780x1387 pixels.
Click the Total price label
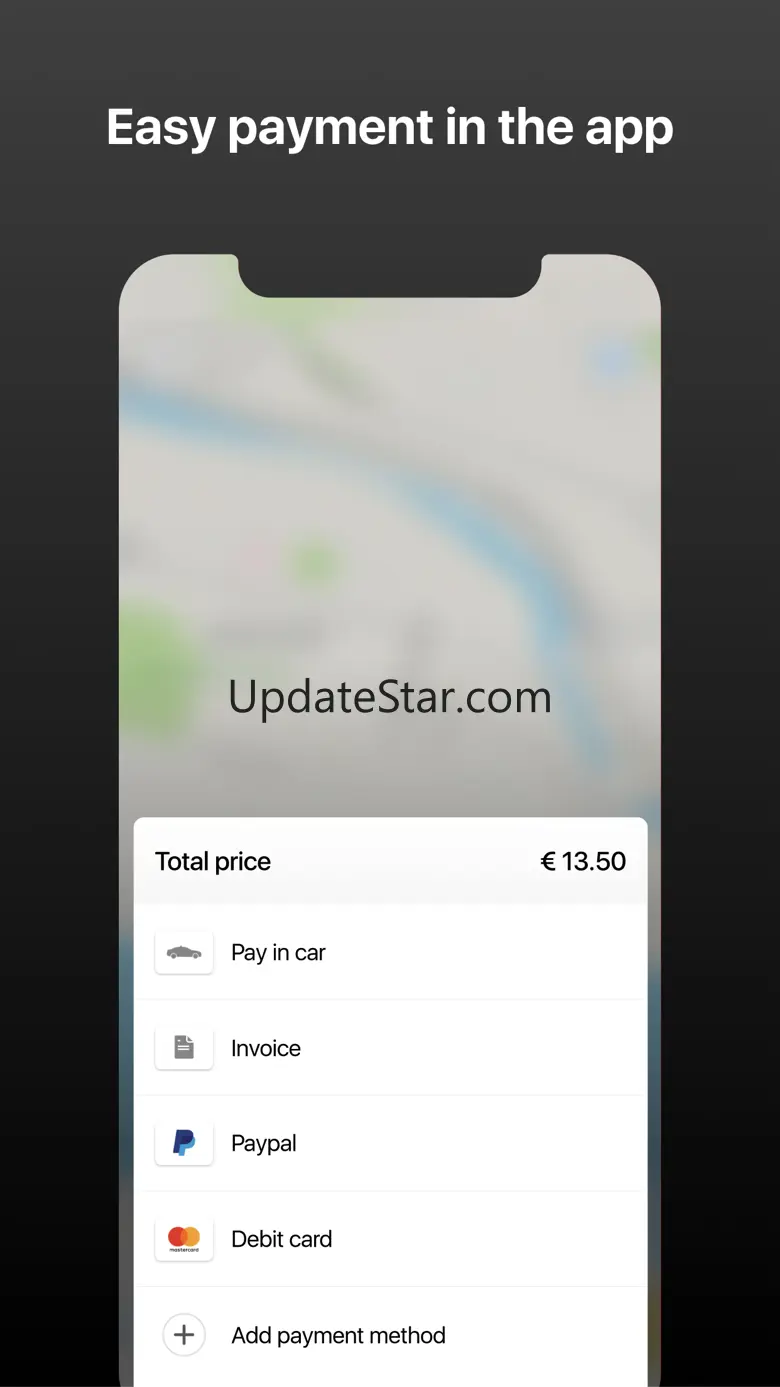point(213,861)
